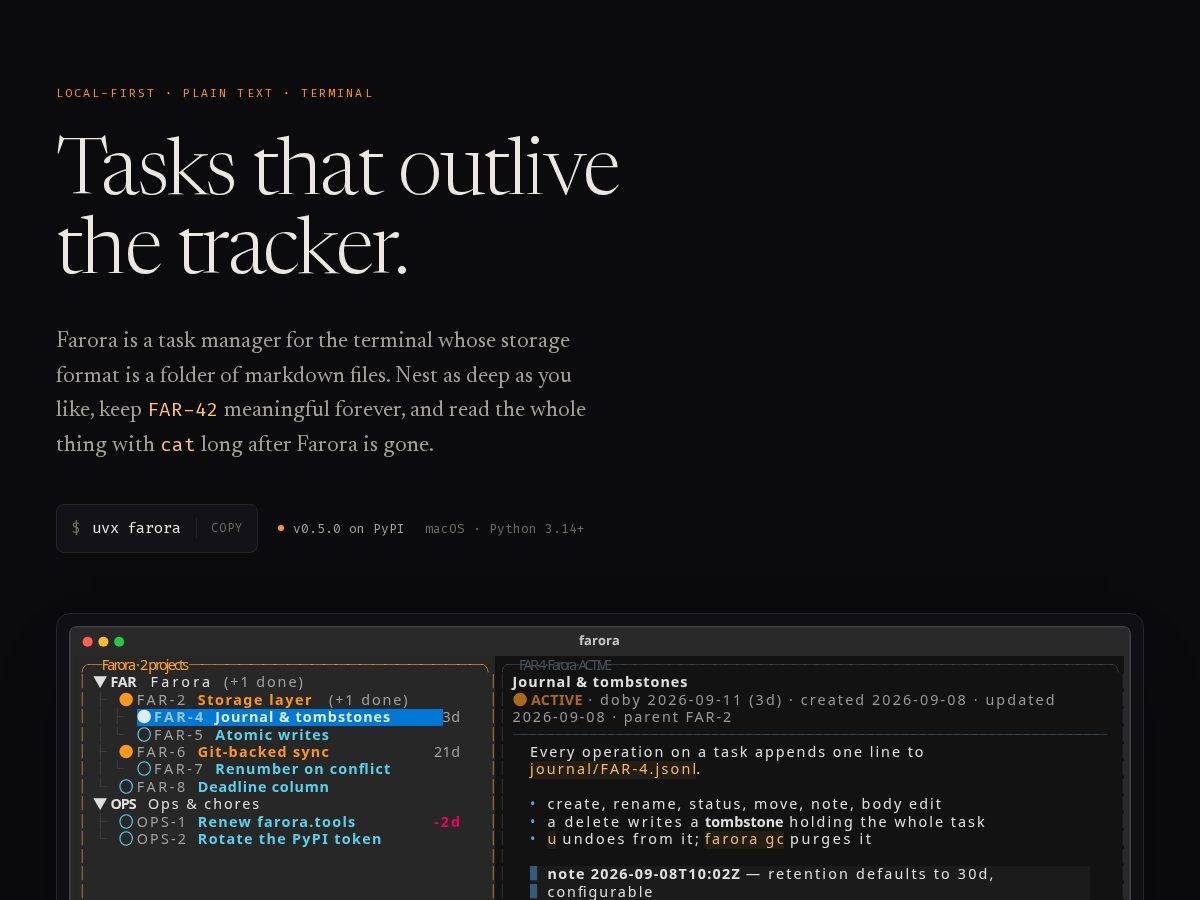Collapse the OPS Ops & chores triangle
Image resolution: width=1200 pixels, height=900 pixels.
100,804
